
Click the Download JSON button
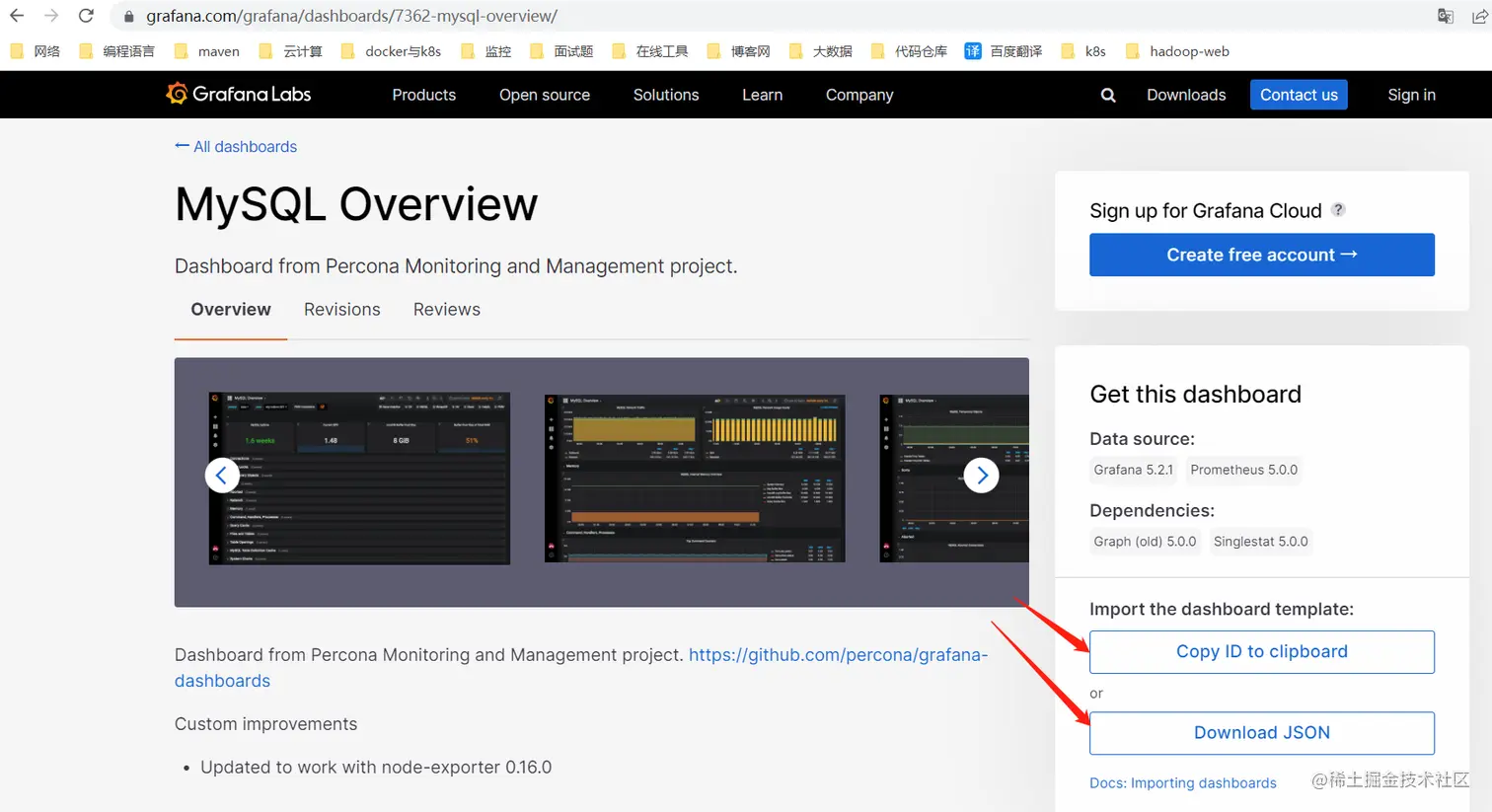coord(1262,733)
